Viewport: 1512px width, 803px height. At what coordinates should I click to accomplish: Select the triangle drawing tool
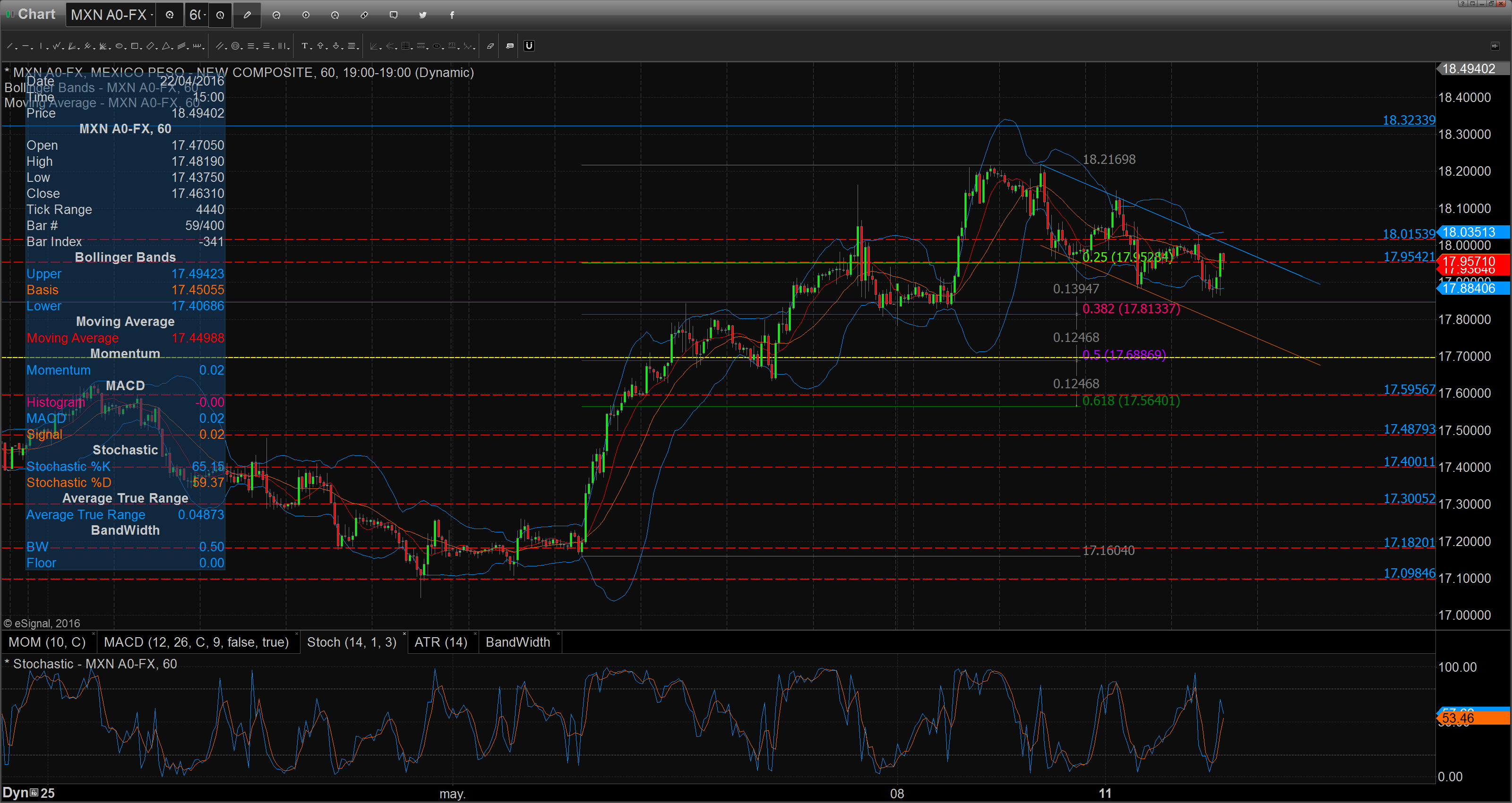[166, 46]
